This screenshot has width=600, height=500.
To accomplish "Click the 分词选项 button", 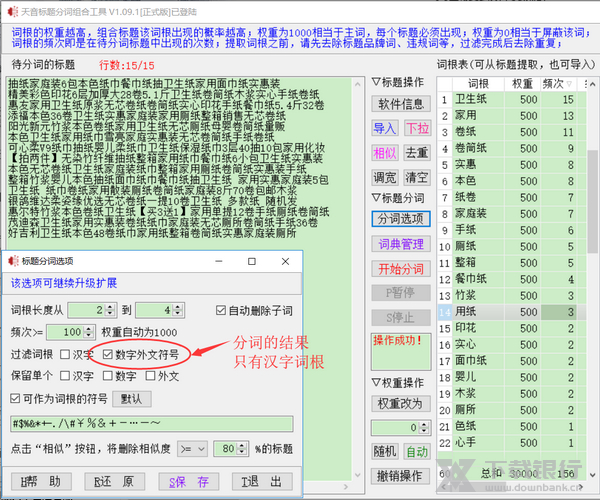I will coord(401,219).
